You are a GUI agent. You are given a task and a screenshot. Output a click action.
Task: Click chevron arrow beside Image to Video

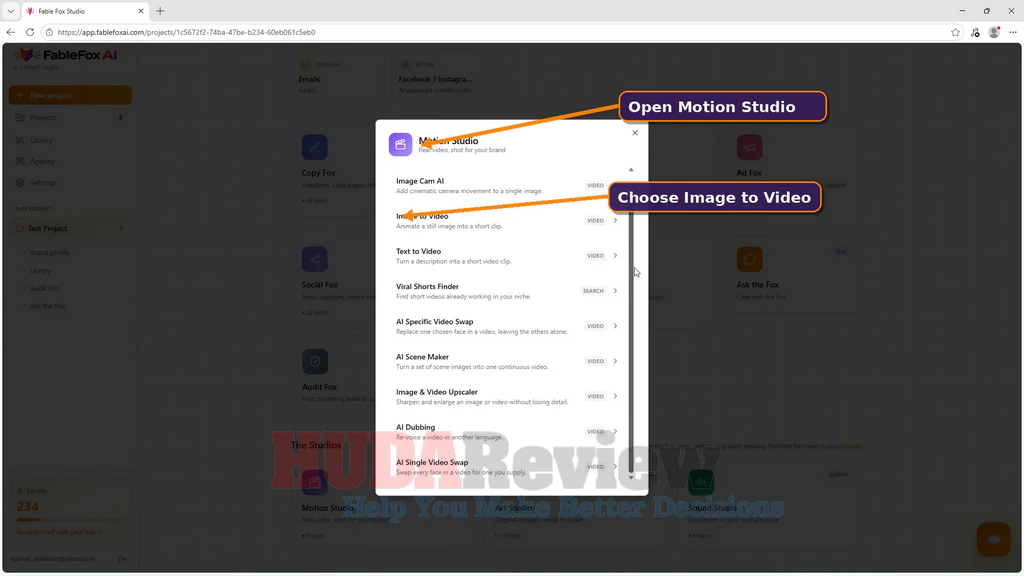[615, 221]
